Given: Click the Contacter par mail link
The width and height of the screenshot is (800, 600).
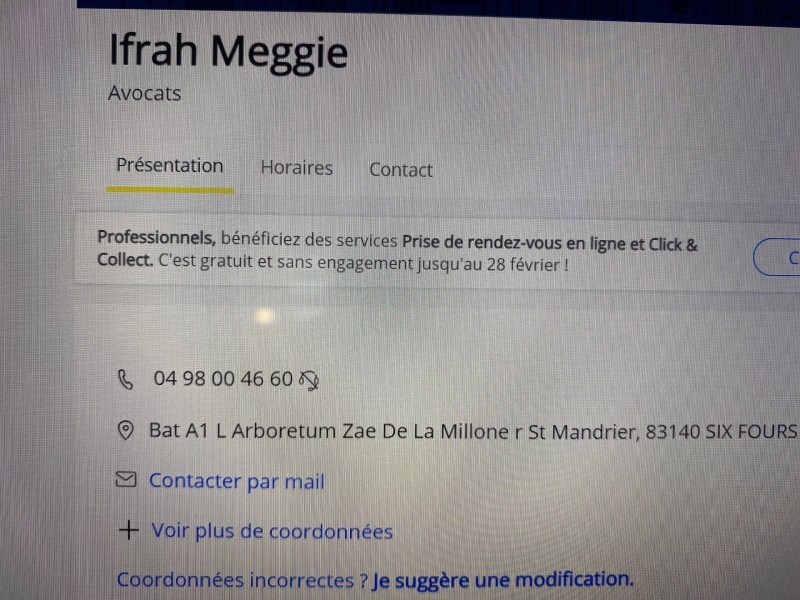Looking at the screenshot, I should click(237, 481).
